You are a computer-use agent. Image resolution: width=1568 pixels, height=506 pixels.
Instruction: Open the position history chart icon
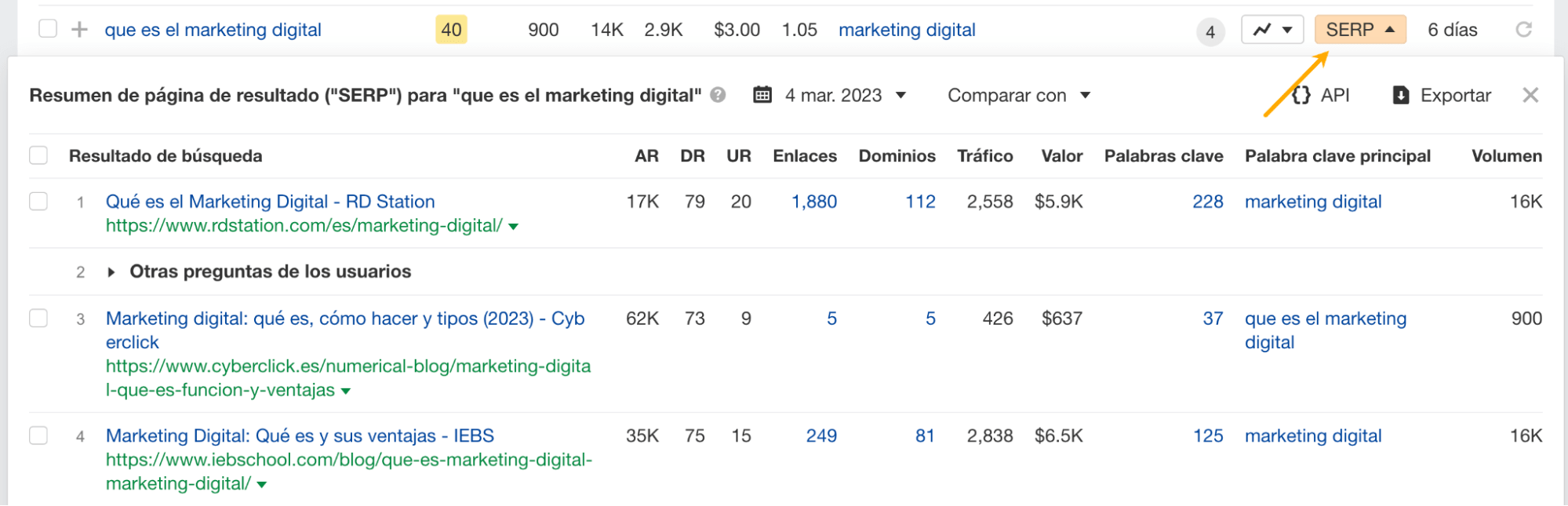1263,30
